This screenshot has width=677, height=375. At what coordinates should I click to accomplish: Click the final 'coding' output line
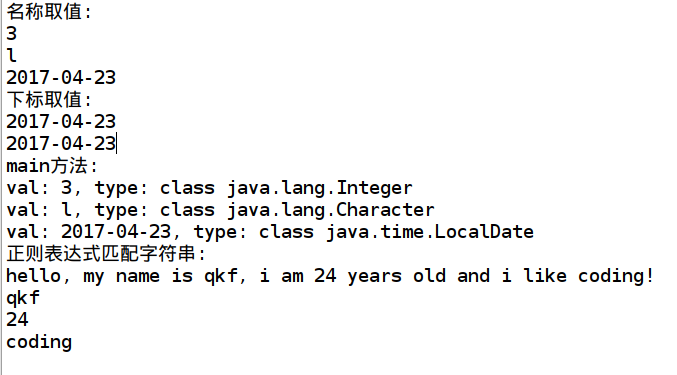point(39,342)
